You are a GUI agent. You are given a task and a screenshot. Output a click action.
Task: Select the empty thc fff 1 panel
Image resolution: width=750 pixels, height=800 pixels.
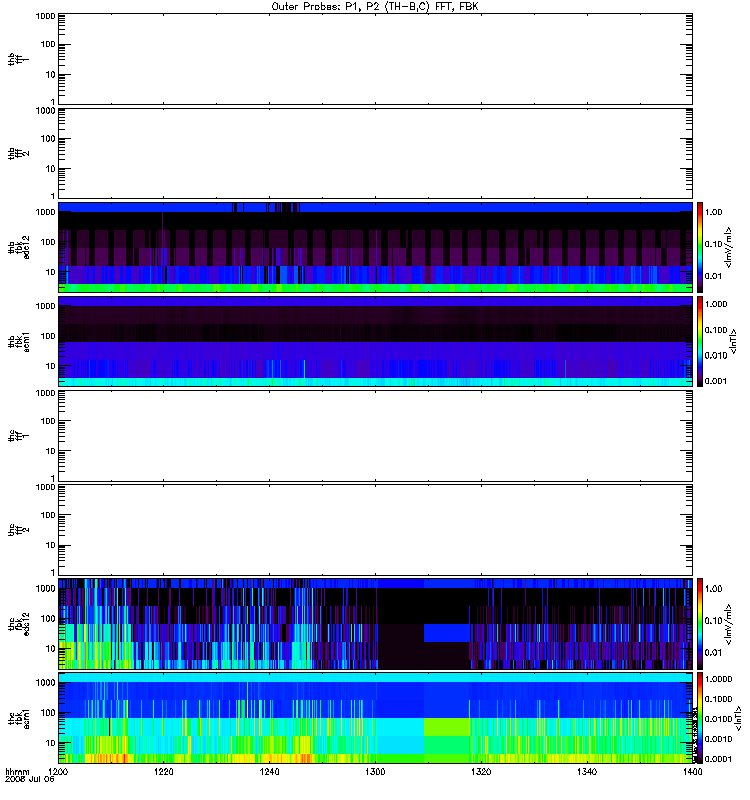click(375, 436)
